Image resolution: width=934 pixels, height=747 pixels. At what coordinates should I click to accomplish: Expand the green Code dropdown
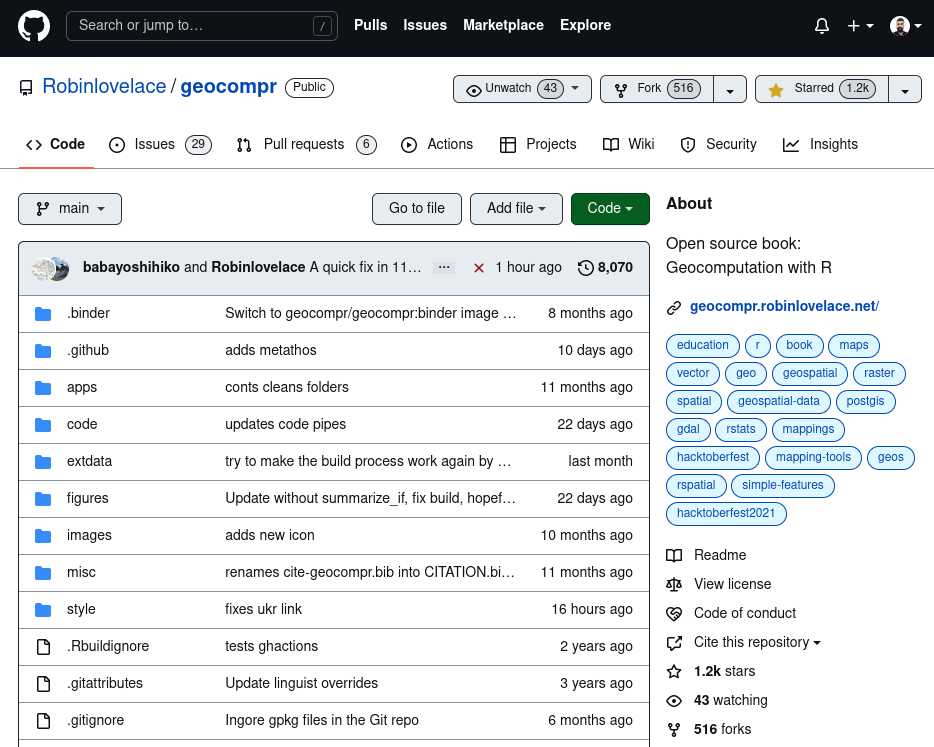click(610, 209)
